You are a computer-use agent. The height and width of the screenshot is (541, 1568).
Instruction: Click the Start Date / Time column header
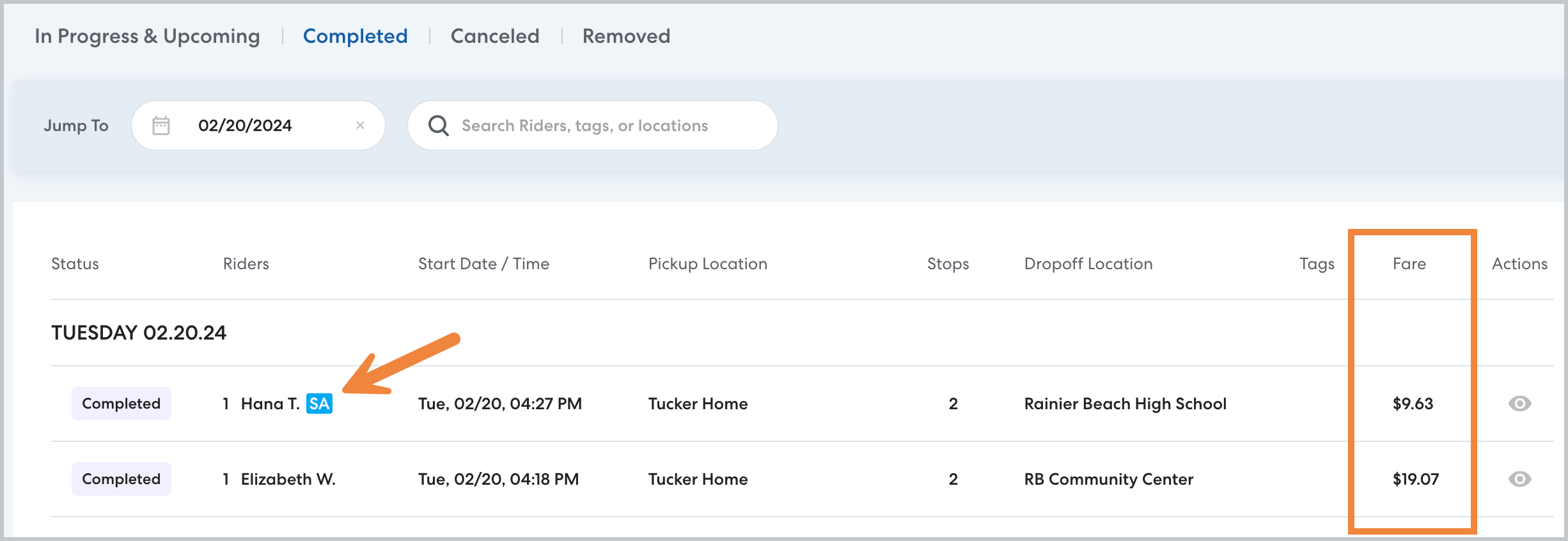click(483, 263)
